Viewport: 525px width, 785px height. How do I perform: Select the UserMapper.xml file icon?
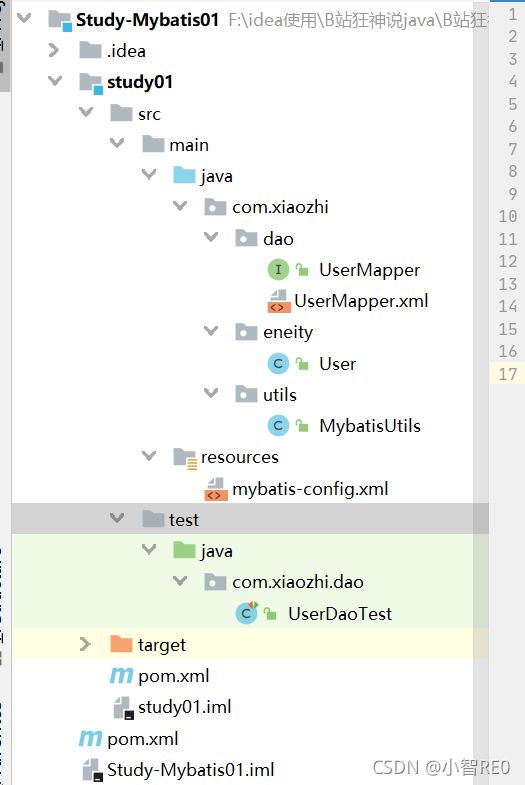point(279,301)
